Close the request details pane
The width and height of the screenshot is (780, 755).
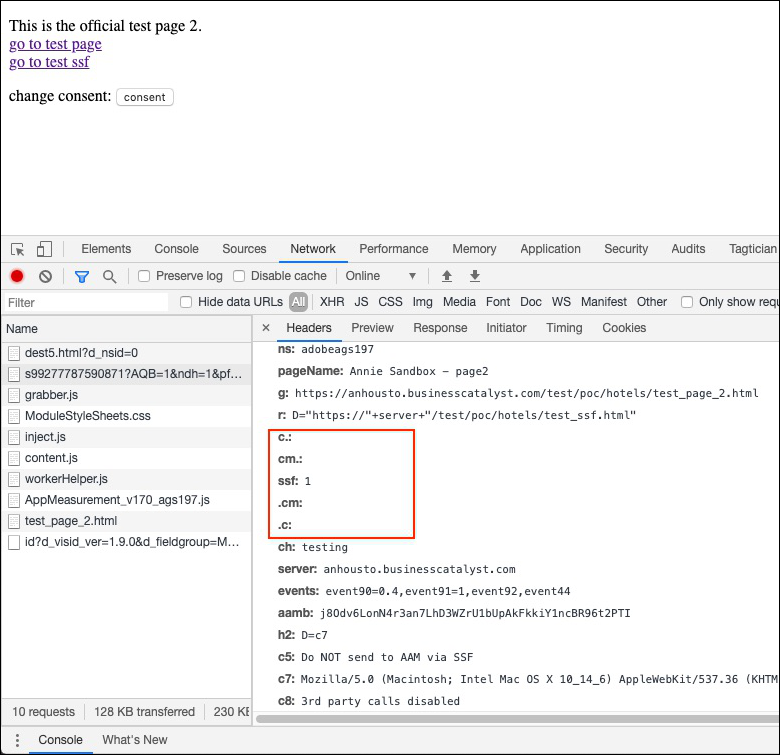pos(266,328)
